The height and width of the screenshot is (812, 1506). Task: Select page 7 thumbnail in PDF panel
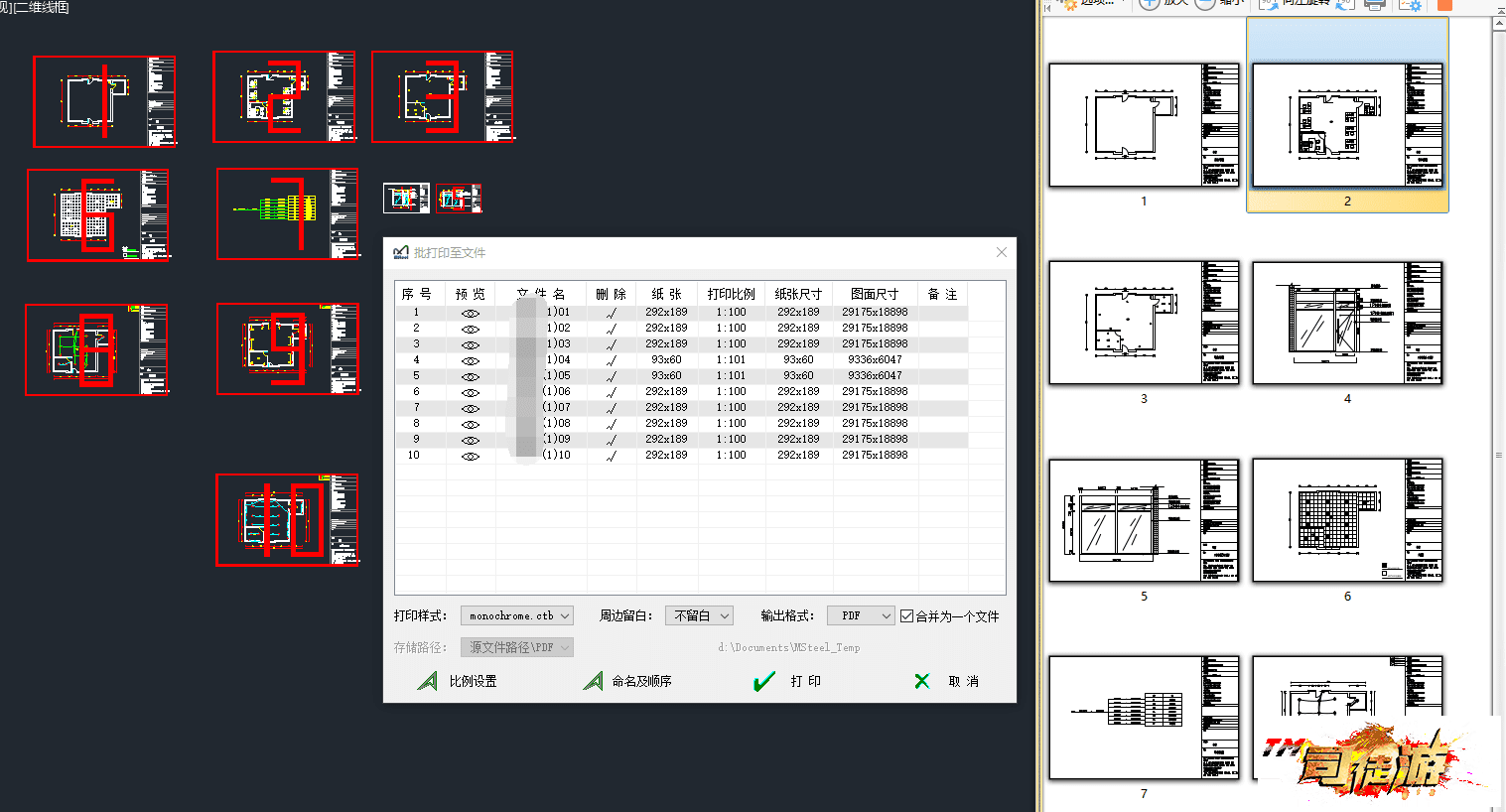click(x=1144, y=717)
